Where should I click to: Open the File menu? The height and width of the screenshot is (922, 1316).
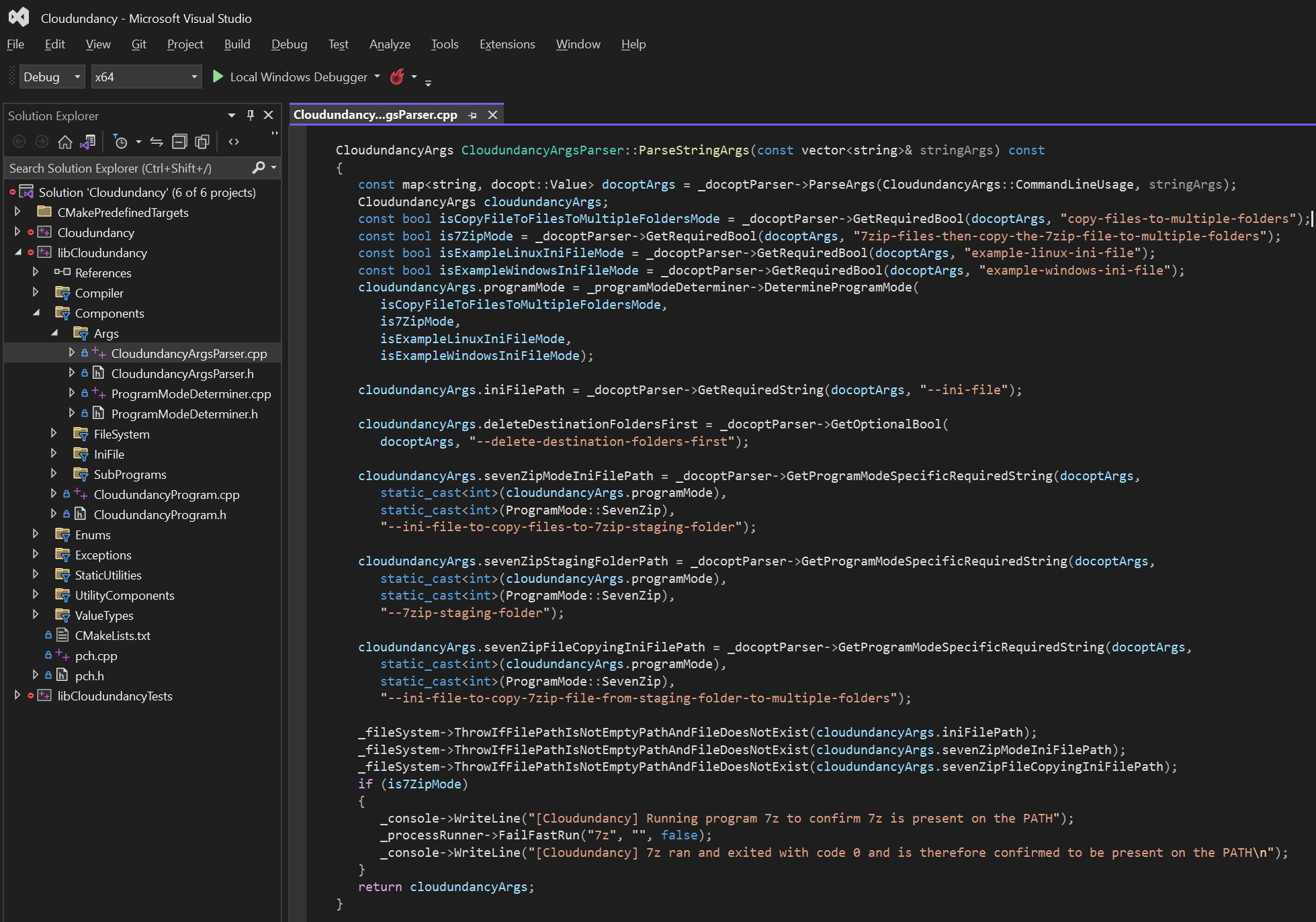point(15,44)
